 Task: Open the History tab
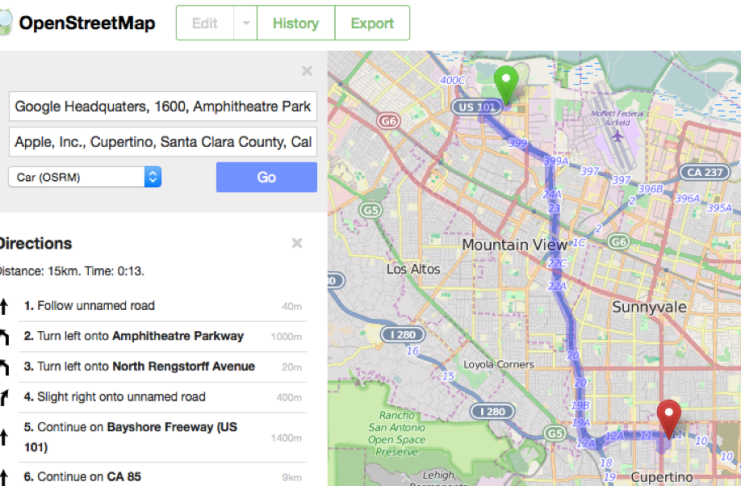click(296, 23)
